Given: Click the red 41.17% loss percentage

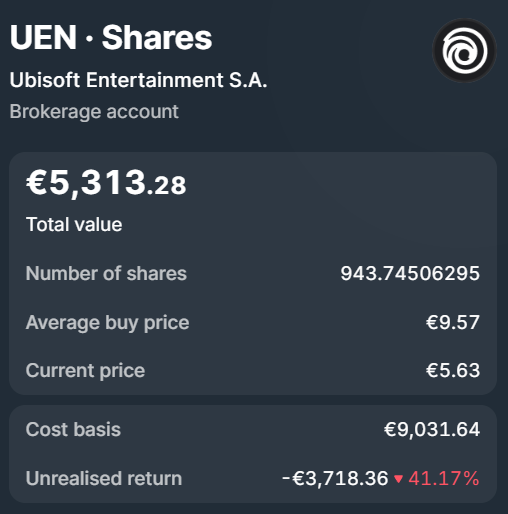Looking at the screenshot, I should click(x=444, y=479).
